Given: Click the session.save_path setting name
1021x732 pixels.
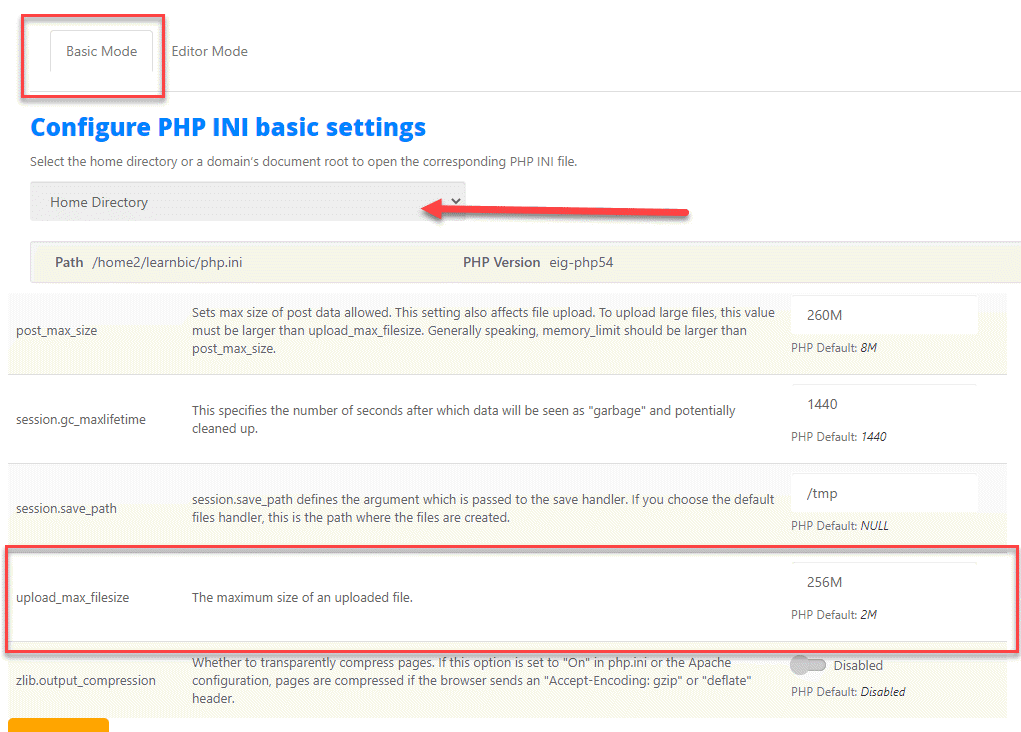Looking at the screenshot, I should click(x=66, y=509).
